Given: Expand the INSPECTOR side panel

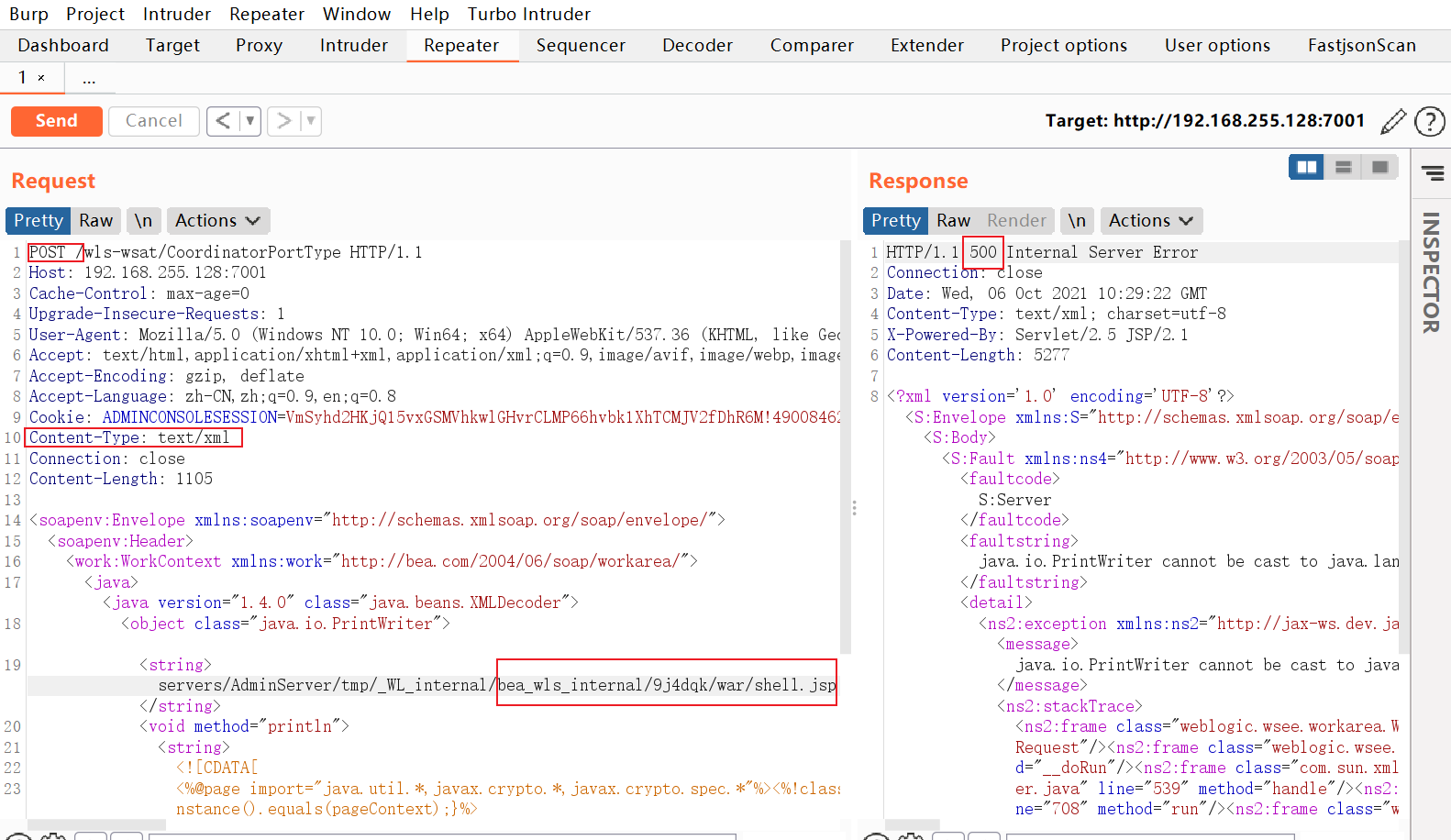Looking at the screenshot, I should tap(1431, 272).
